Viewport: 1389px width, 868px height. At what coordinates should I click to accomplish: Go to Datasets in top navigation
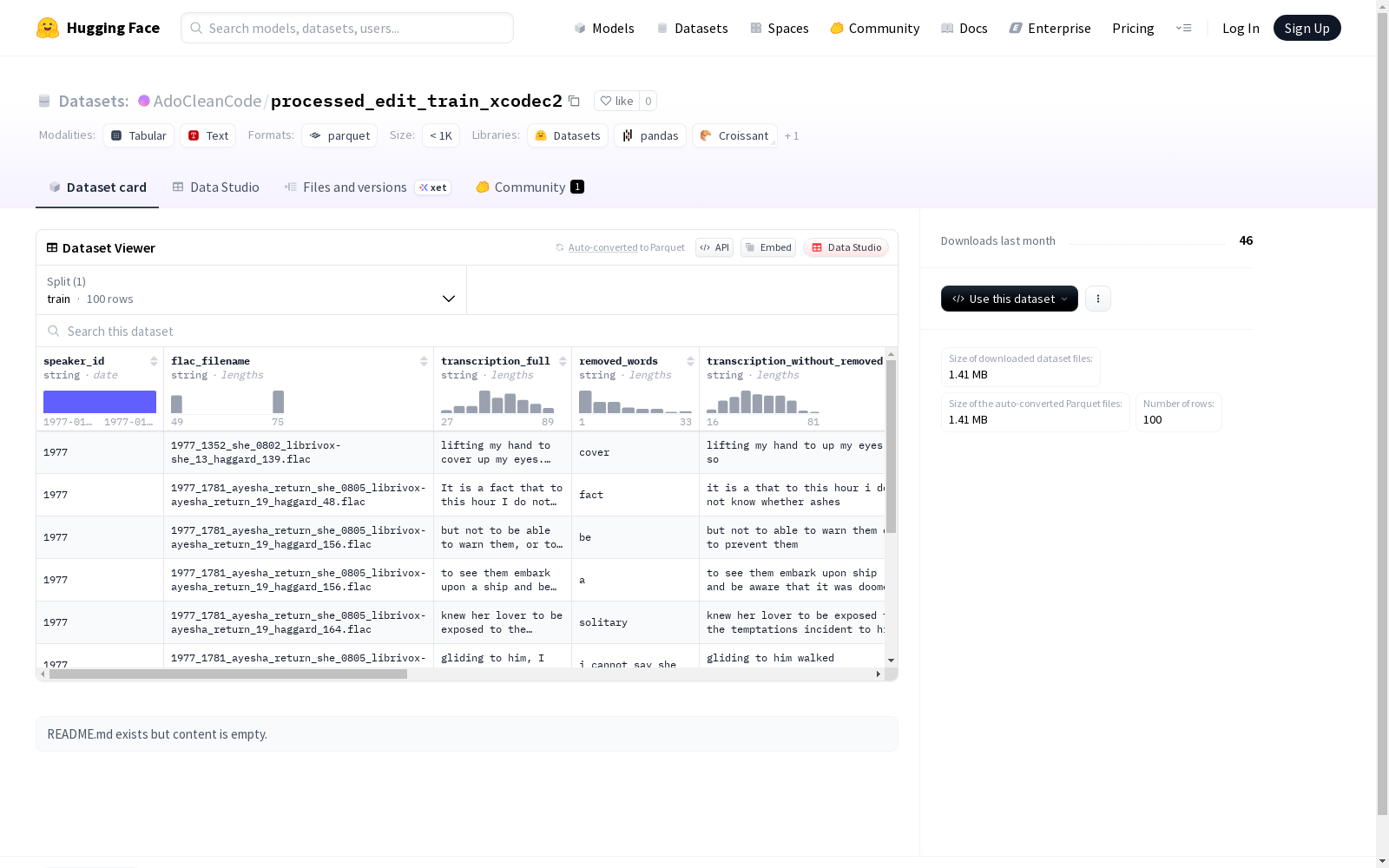692,28
